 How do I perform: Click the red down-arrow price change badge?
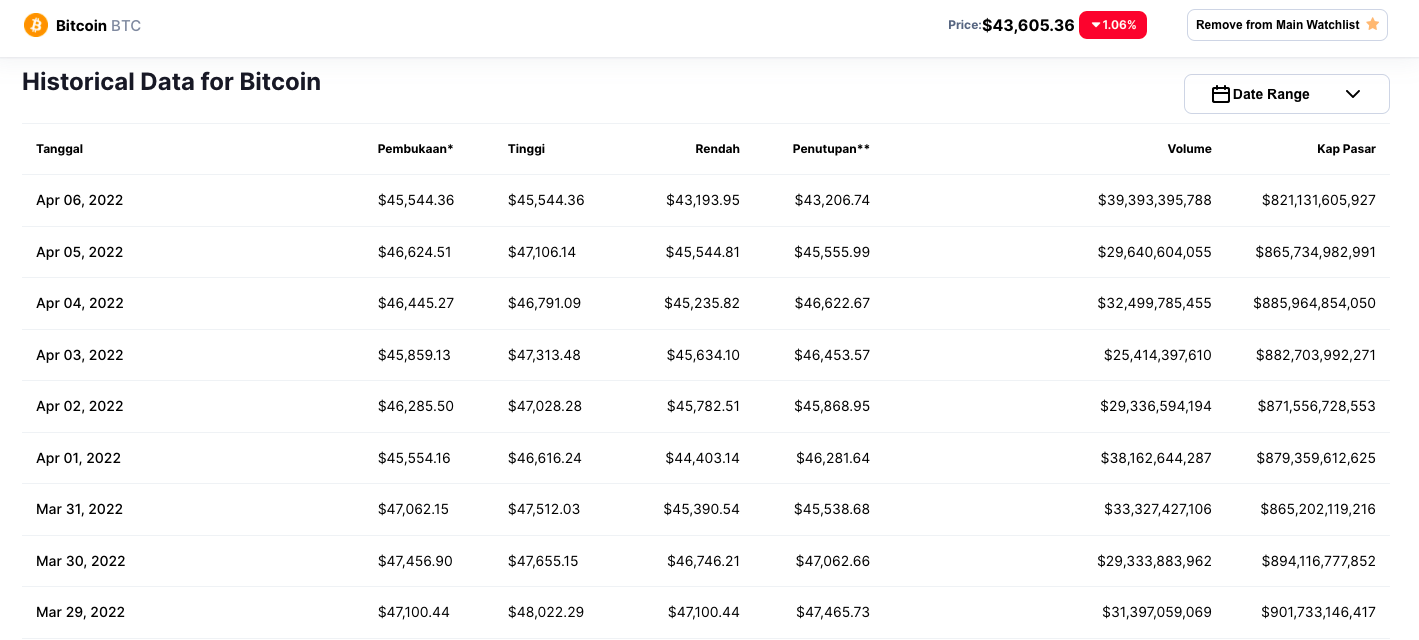tap(1112, 25)
